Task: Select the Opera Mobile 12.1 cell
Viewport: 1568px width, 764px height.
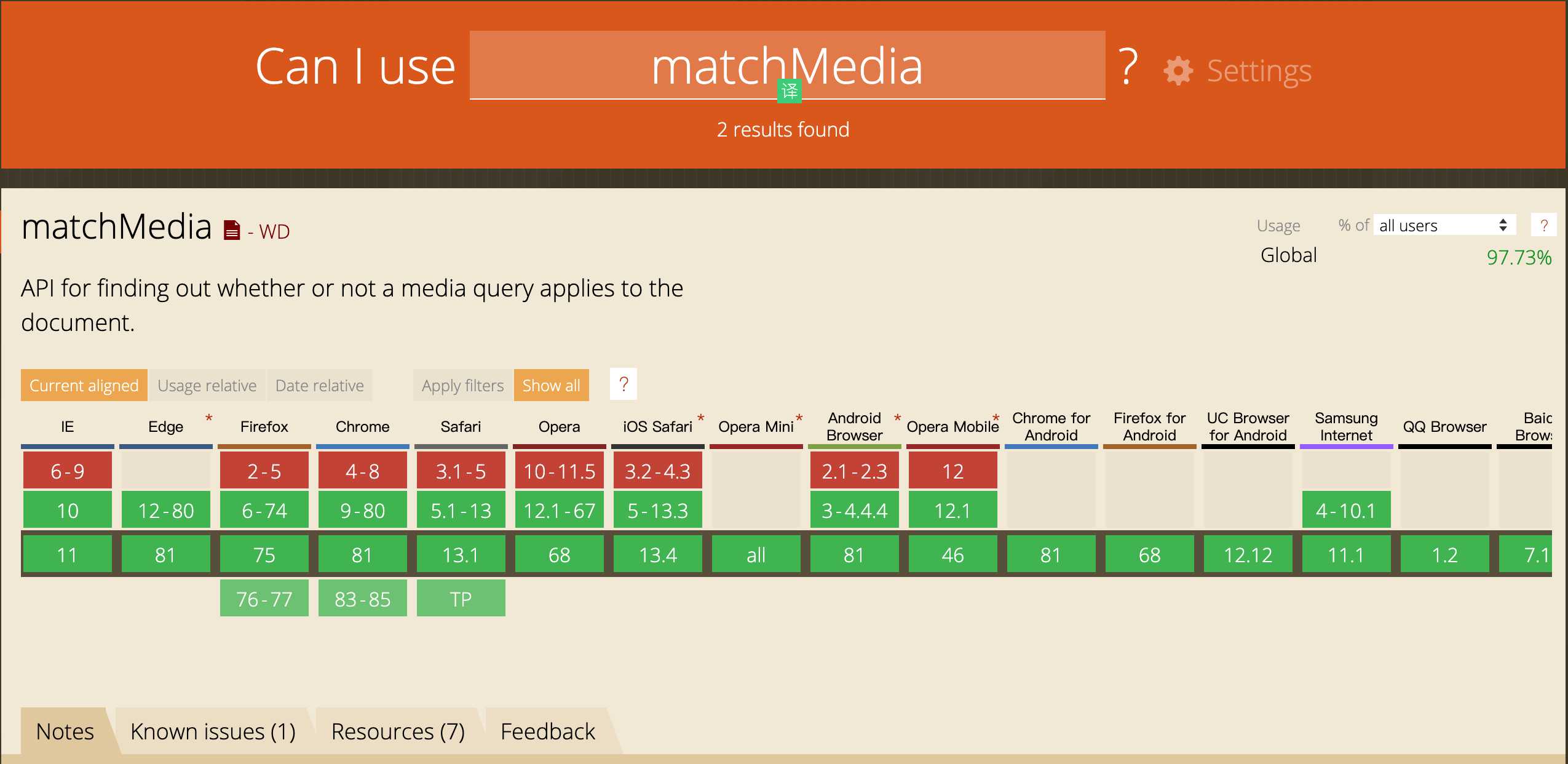Action: [x=953, y=510]
